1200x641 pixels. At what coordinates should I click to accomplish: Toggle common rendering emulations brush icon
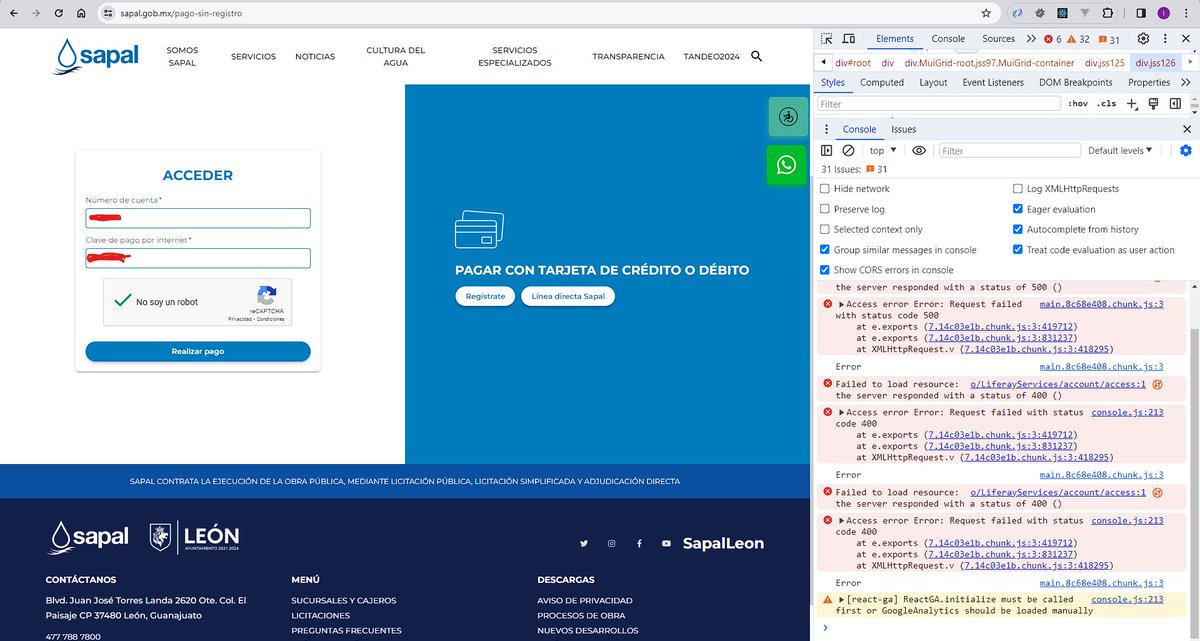click(1153, 104)
